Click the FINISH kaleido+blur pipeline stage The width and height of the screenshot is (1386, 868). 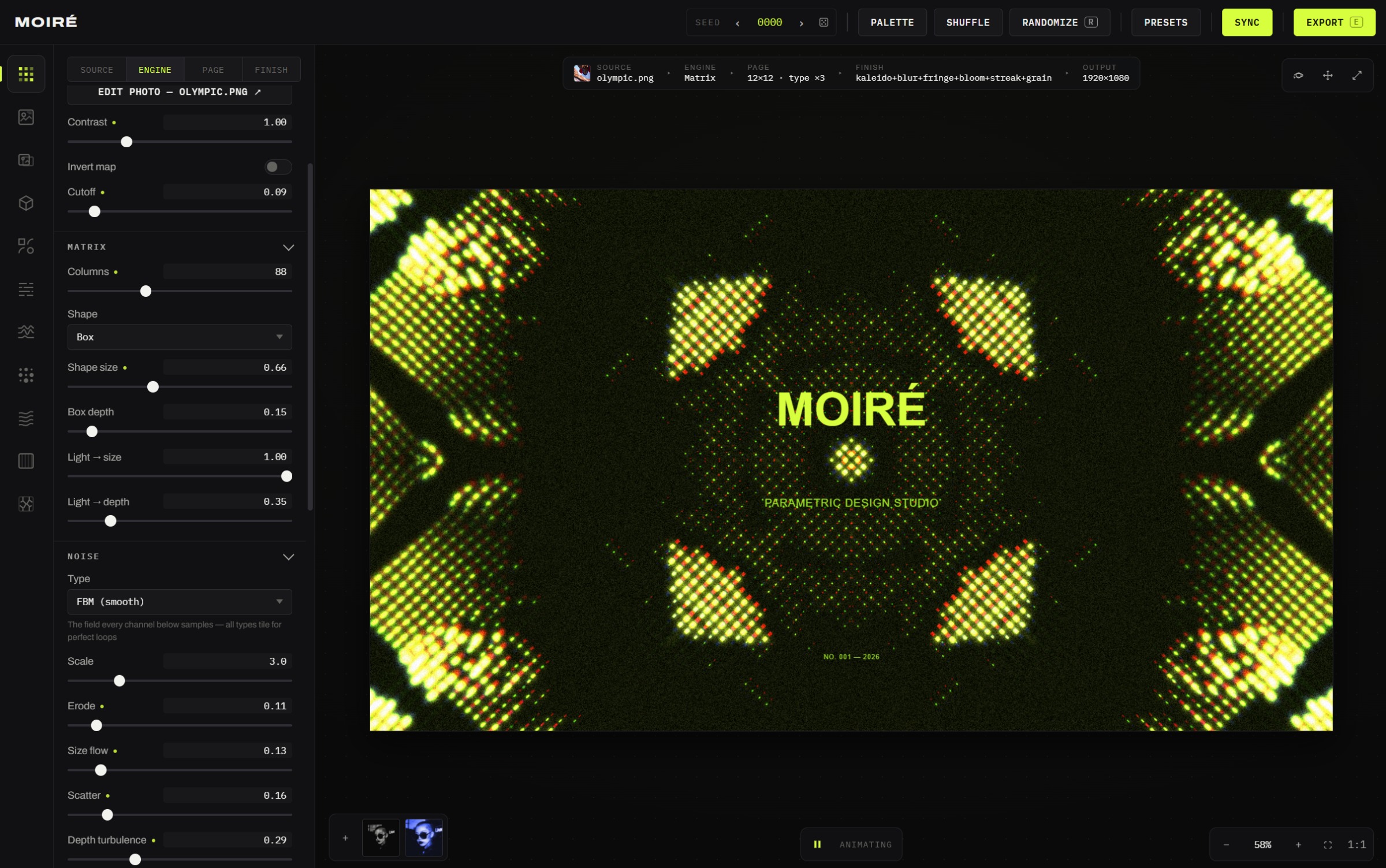[x=953, y=73]
